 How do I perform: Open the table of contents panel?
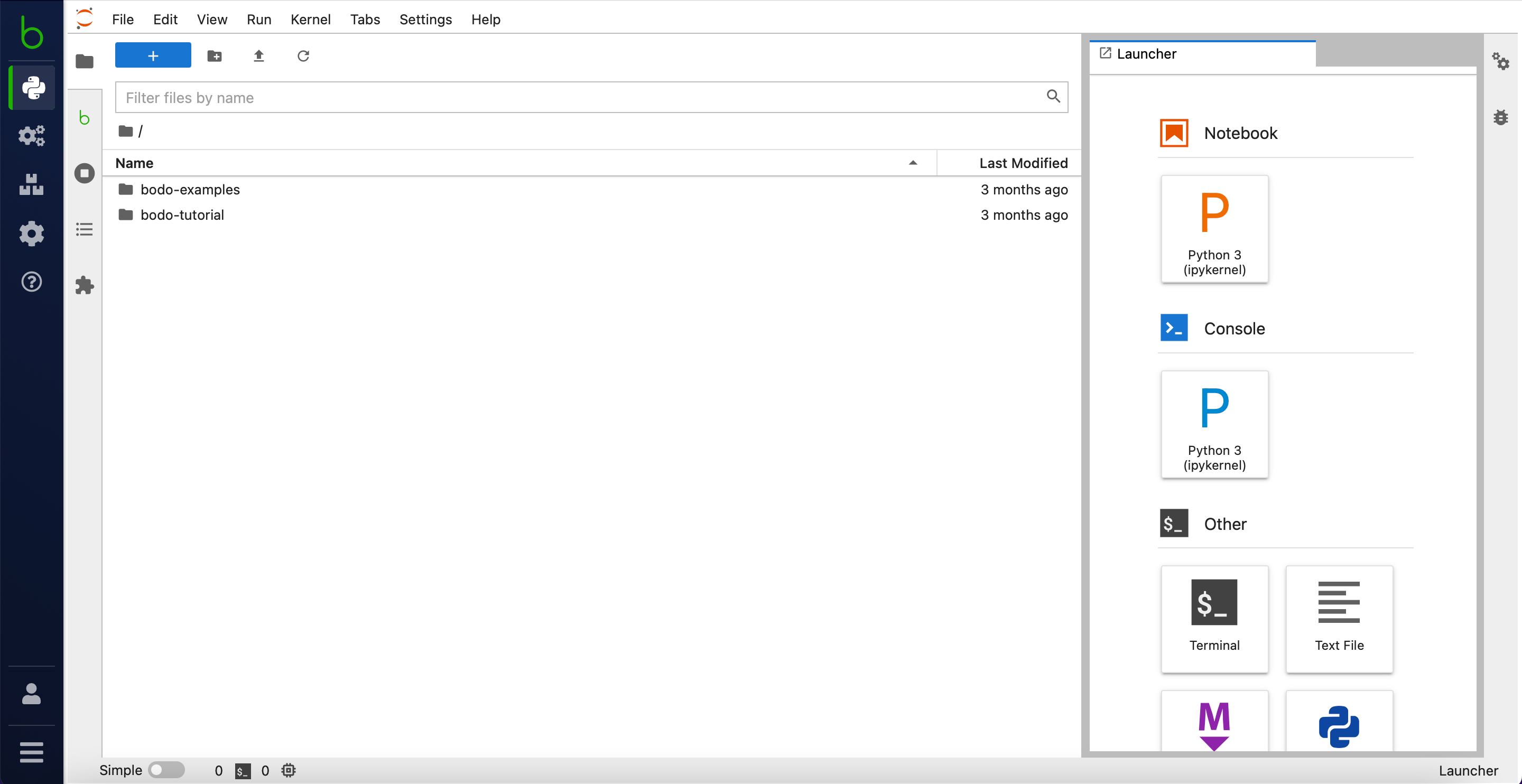tap(85, 229)
